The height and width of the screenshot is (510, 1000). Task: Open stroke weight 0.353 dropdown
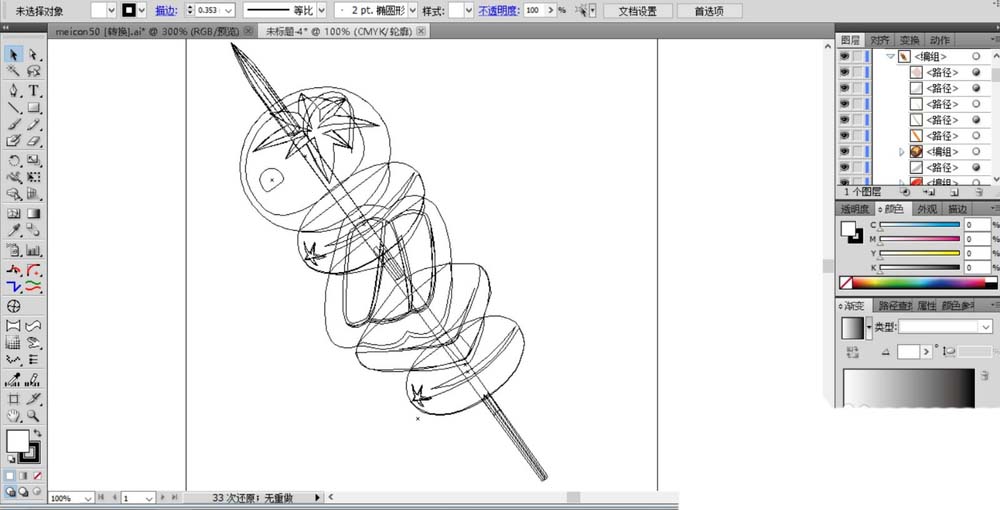tap(228, 10)
